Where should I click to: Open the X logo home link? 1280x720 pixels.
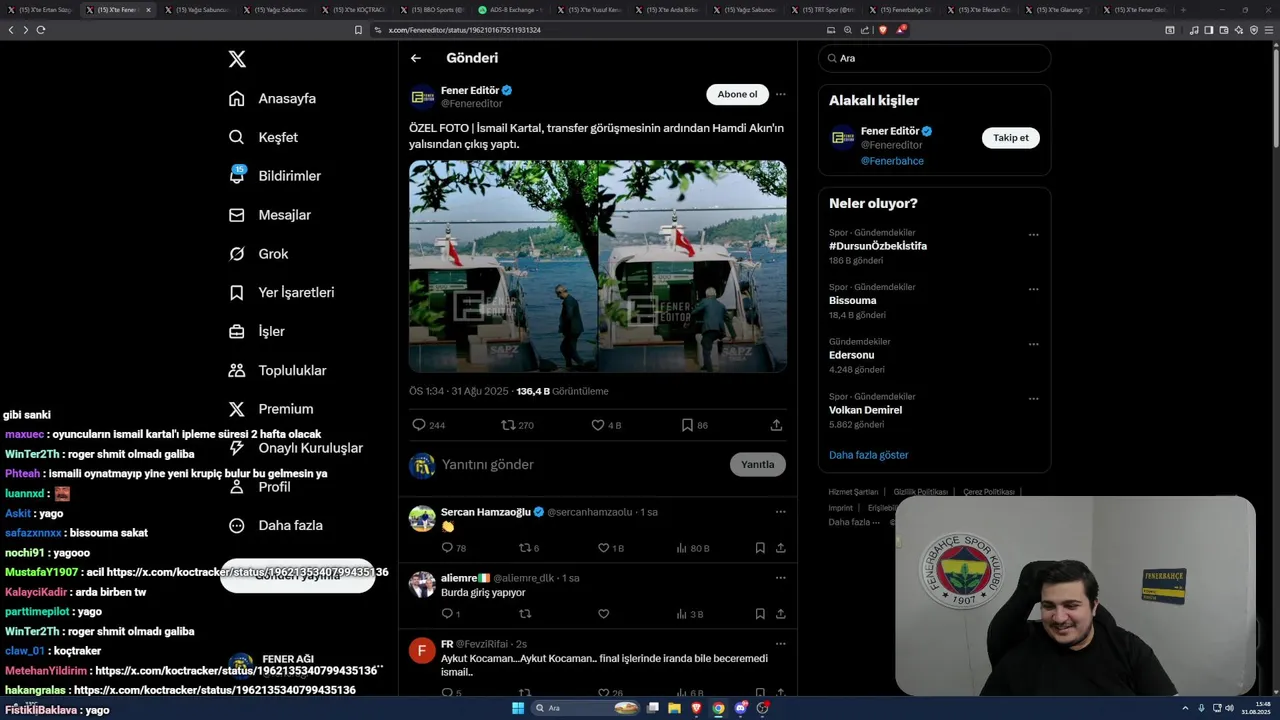click(237, 59)
